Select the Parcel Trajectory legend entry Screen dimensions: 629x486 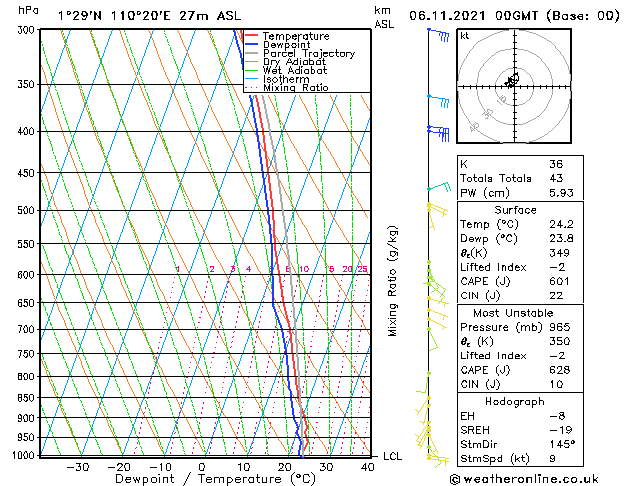308,54
